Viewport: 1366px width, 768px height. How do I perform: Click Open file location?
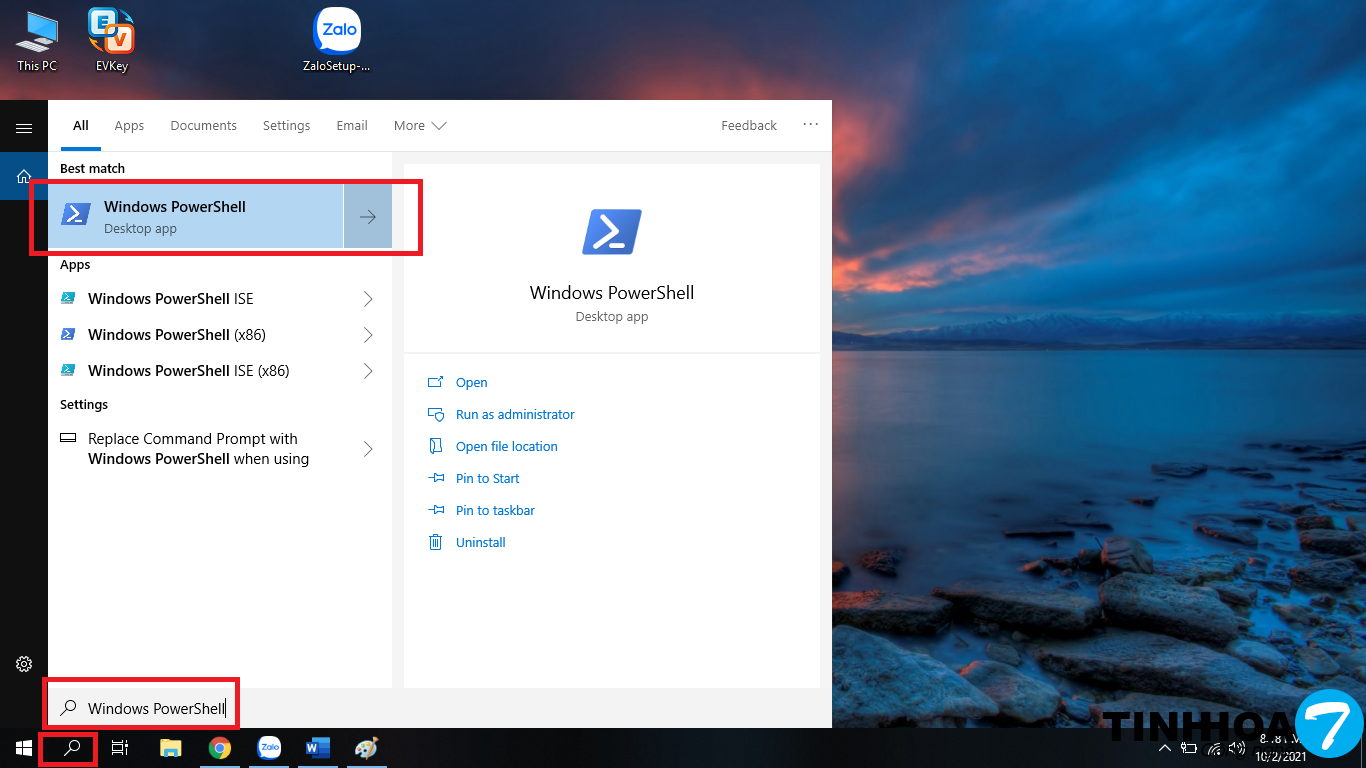(x=506, y=447)
